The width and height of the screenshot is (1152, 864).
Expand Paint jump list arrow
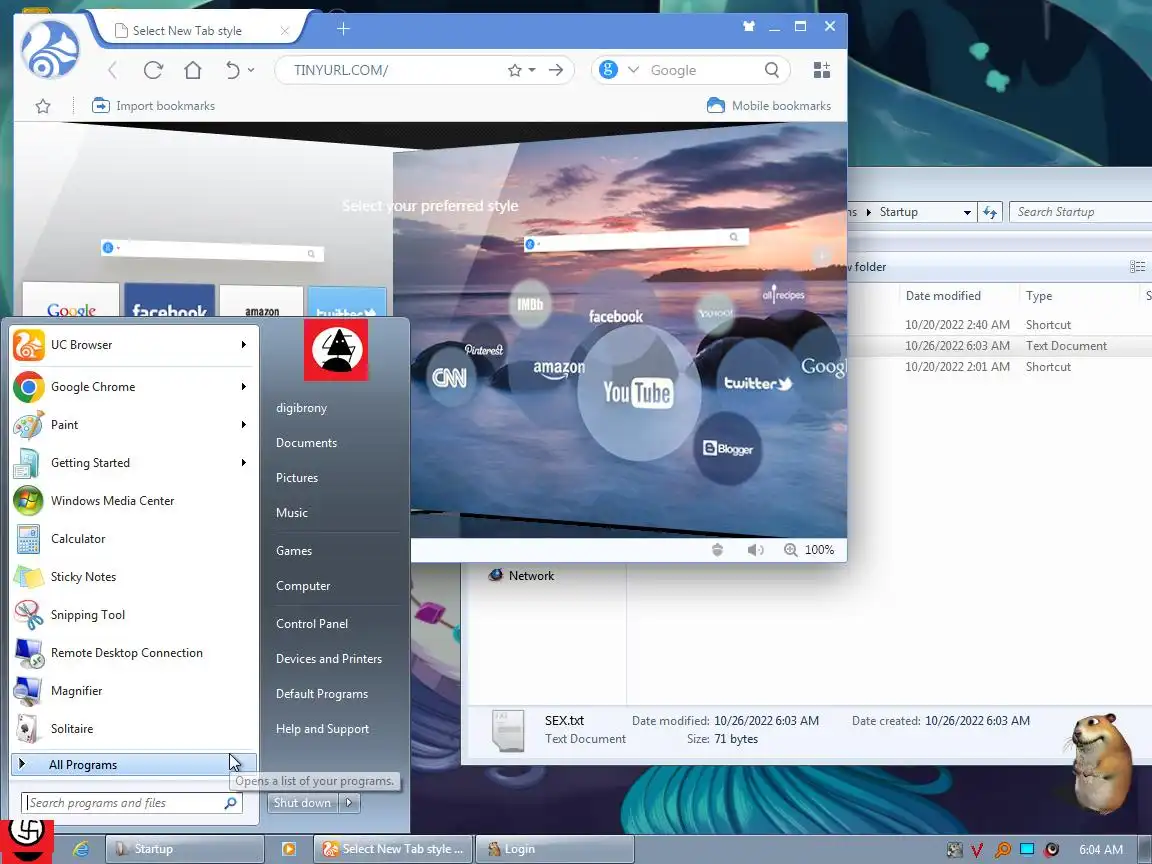point(243,425)
